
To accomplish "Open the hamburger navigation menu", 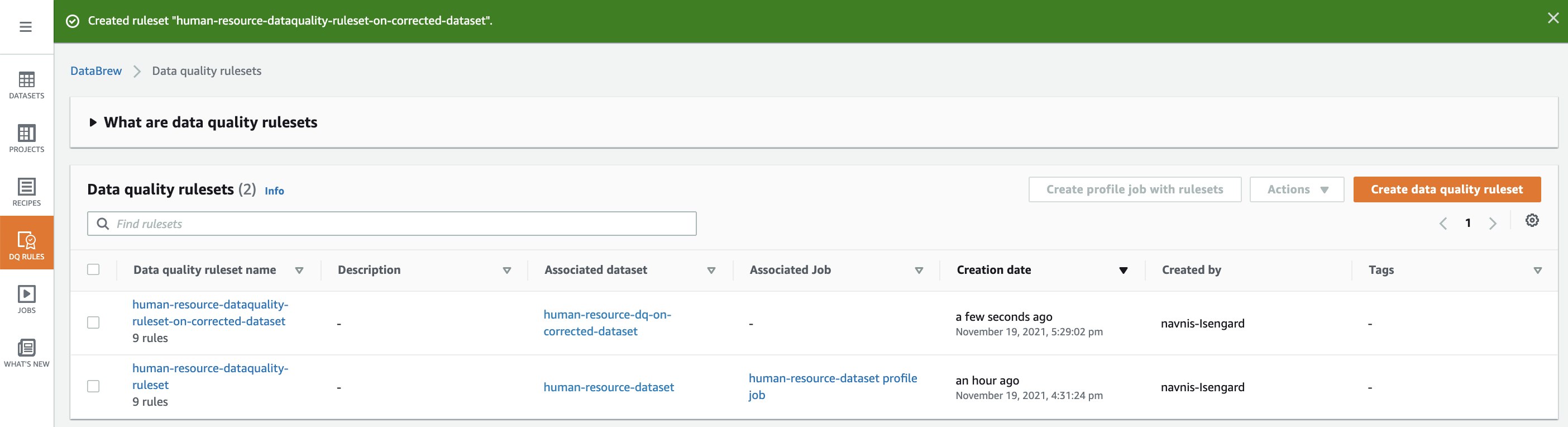I will [x=26, y=27].
